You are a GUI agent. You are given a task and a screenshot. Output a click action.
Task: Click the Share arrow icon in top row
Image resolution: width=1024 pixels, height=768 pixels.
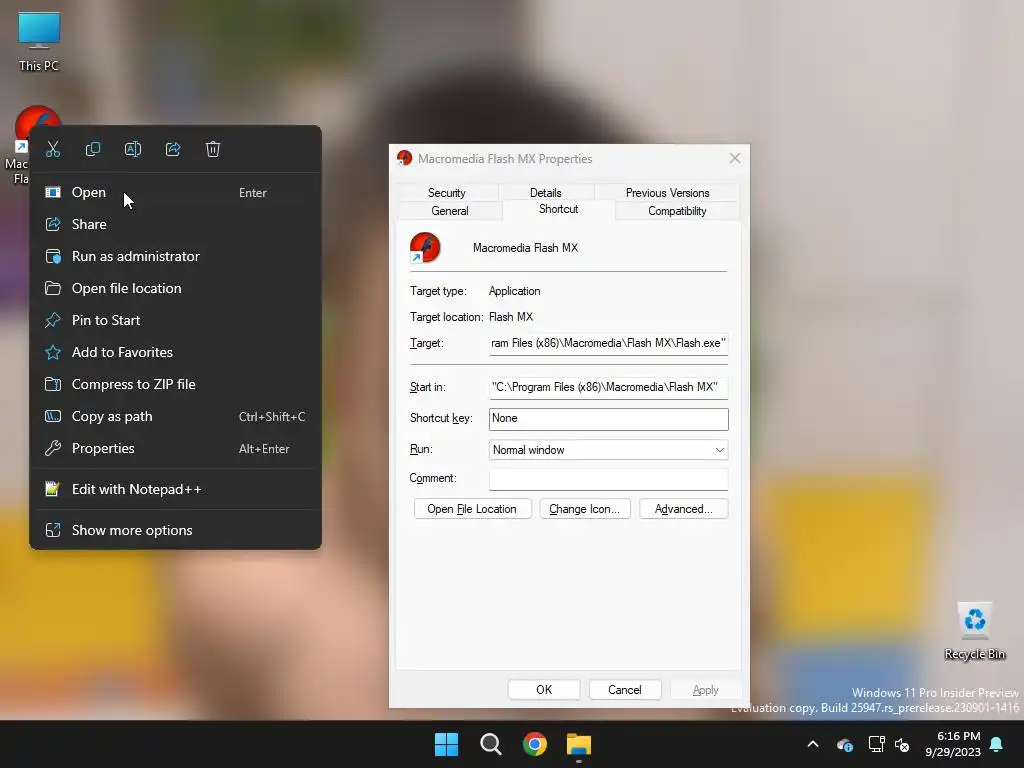click(173, 150)
